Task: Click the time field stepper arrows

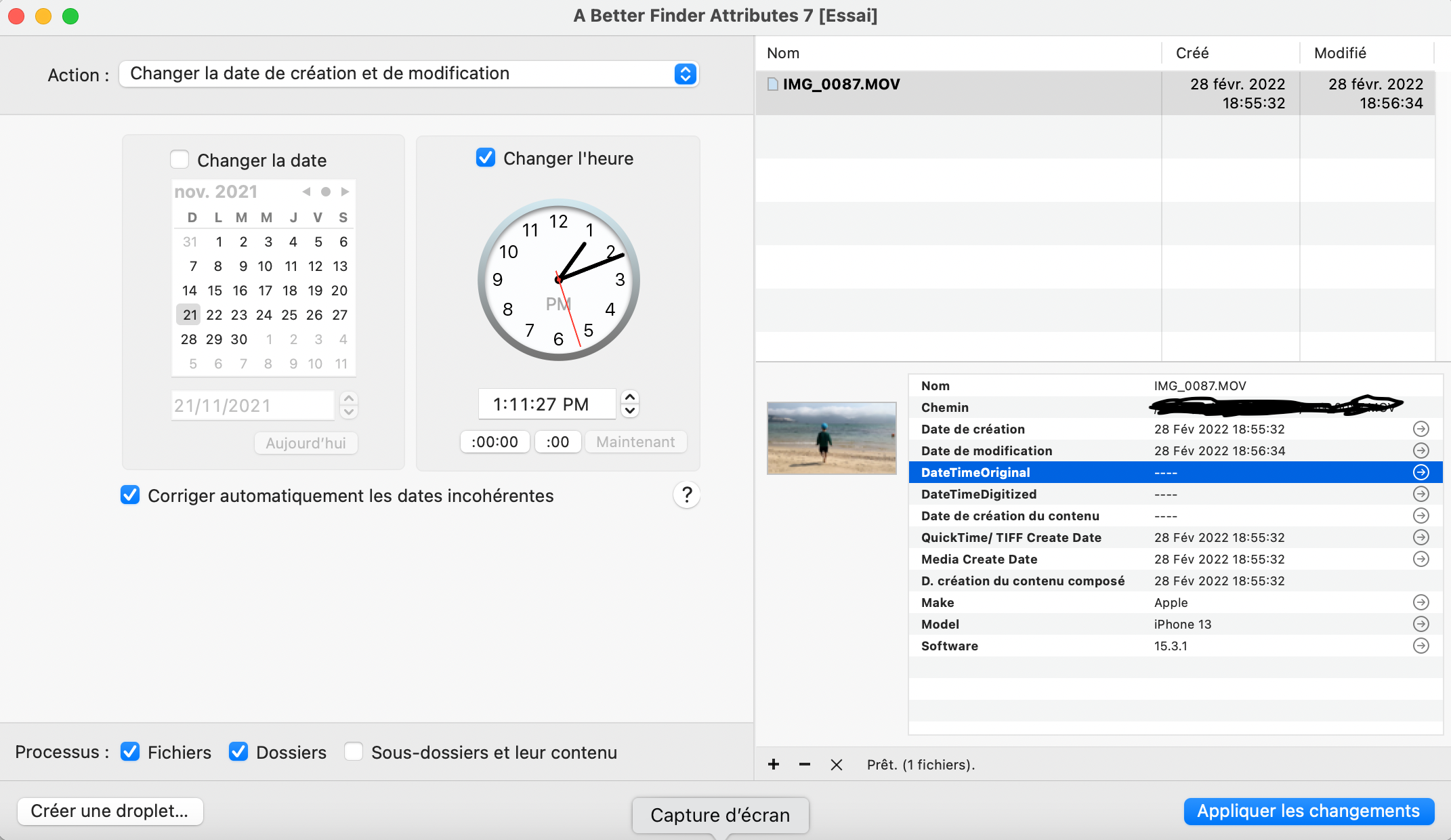Action: coord(630,404)
